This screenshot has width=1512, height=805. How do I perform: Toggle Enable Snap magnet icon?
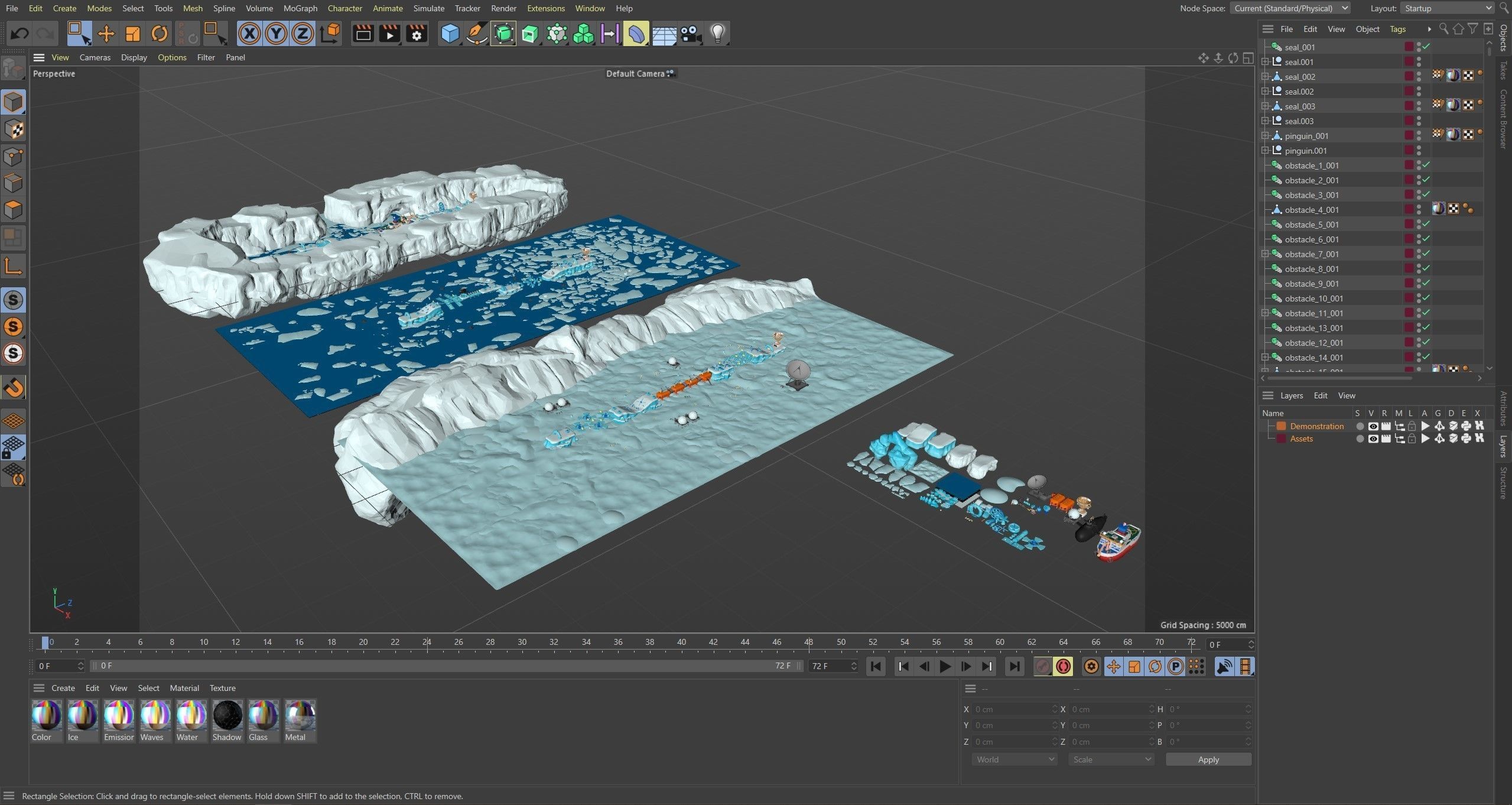(13, 388)
